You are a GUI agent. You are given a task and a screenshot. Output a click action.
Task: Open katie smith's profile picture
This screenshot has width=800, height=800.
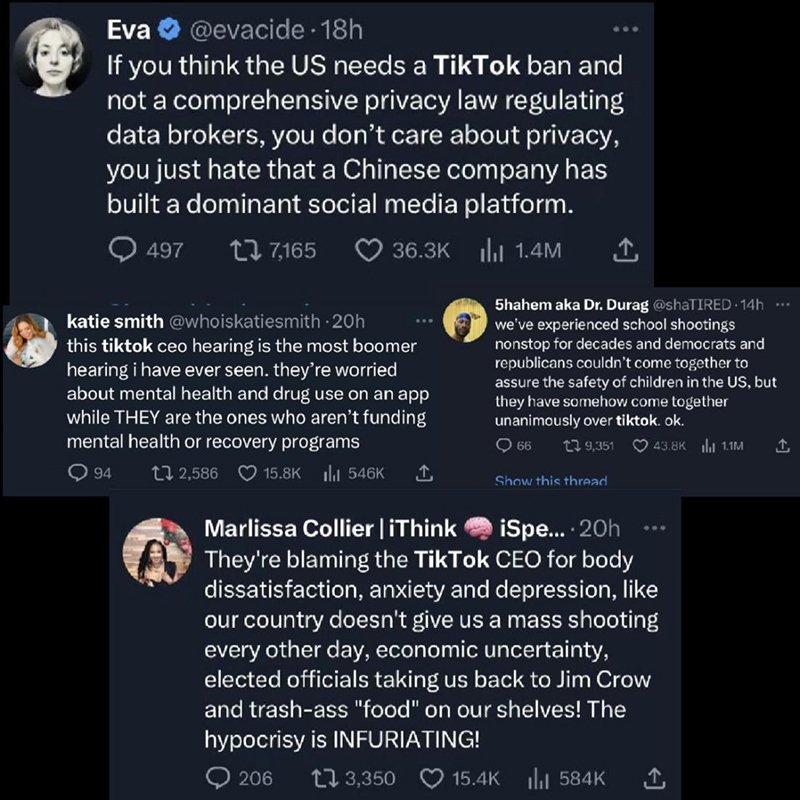click(33, 340)
